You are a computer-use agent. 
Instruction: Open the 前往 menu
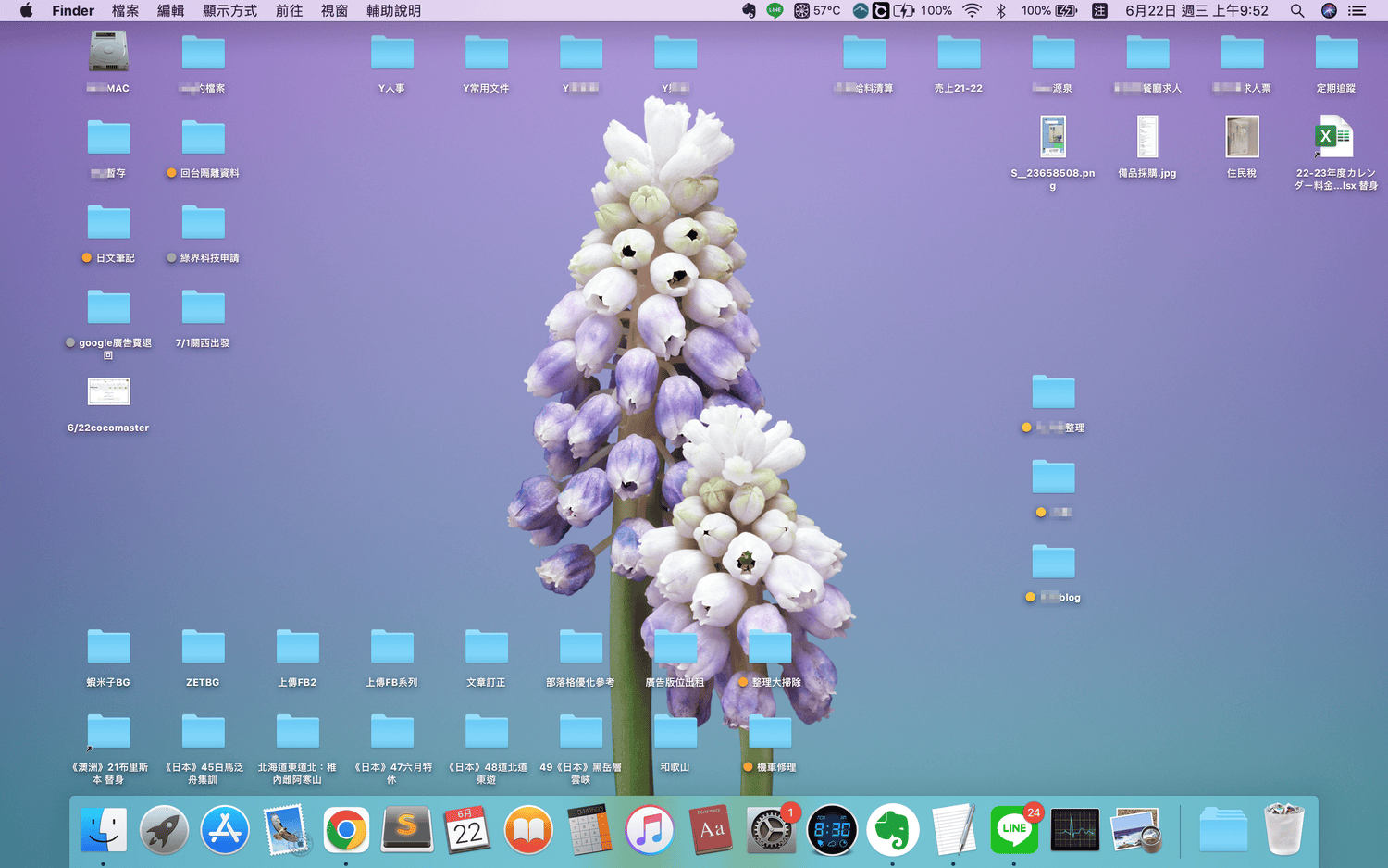pos(289,11)
